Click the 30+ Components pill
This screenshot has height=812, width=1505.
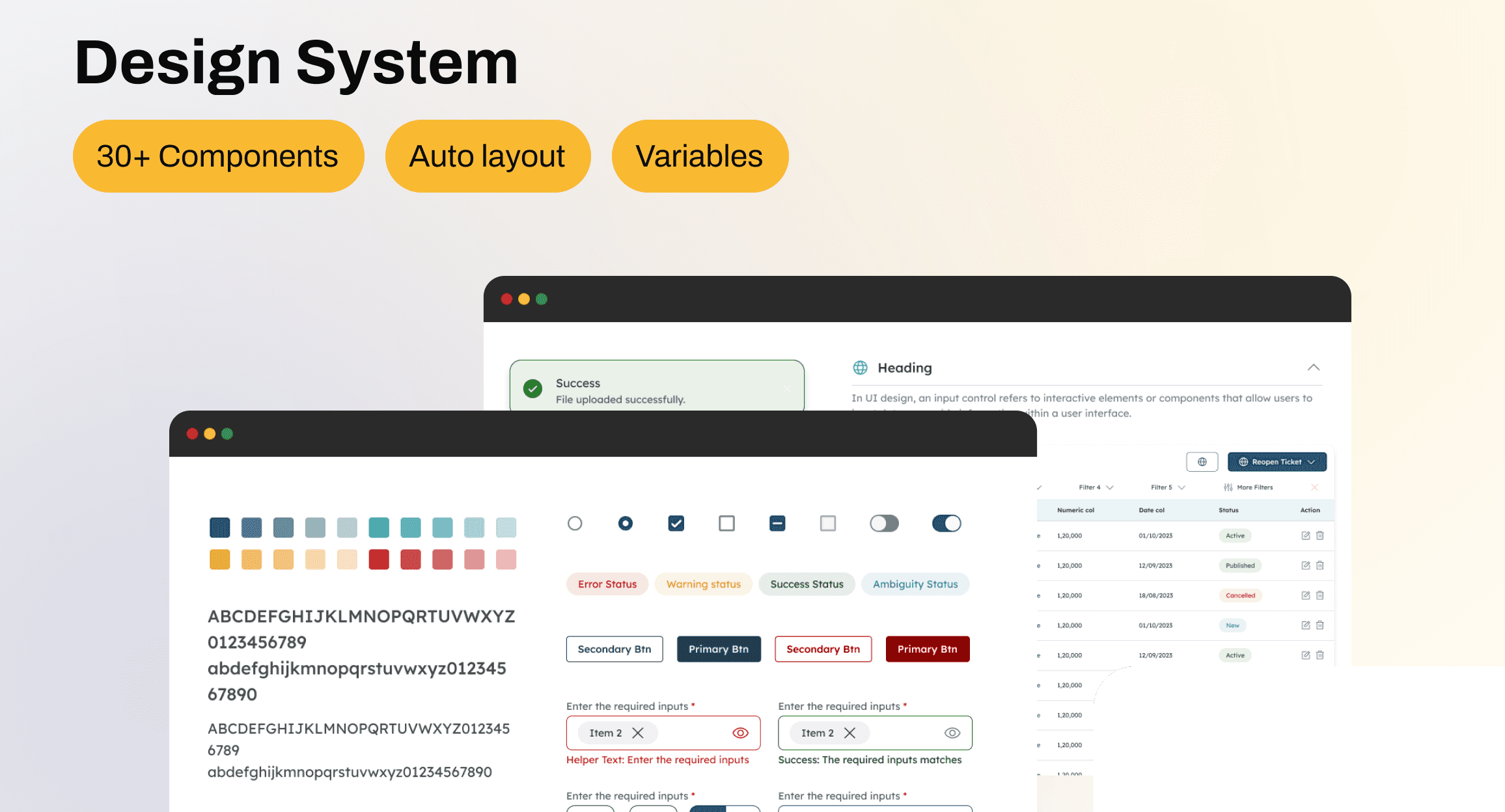218,156
